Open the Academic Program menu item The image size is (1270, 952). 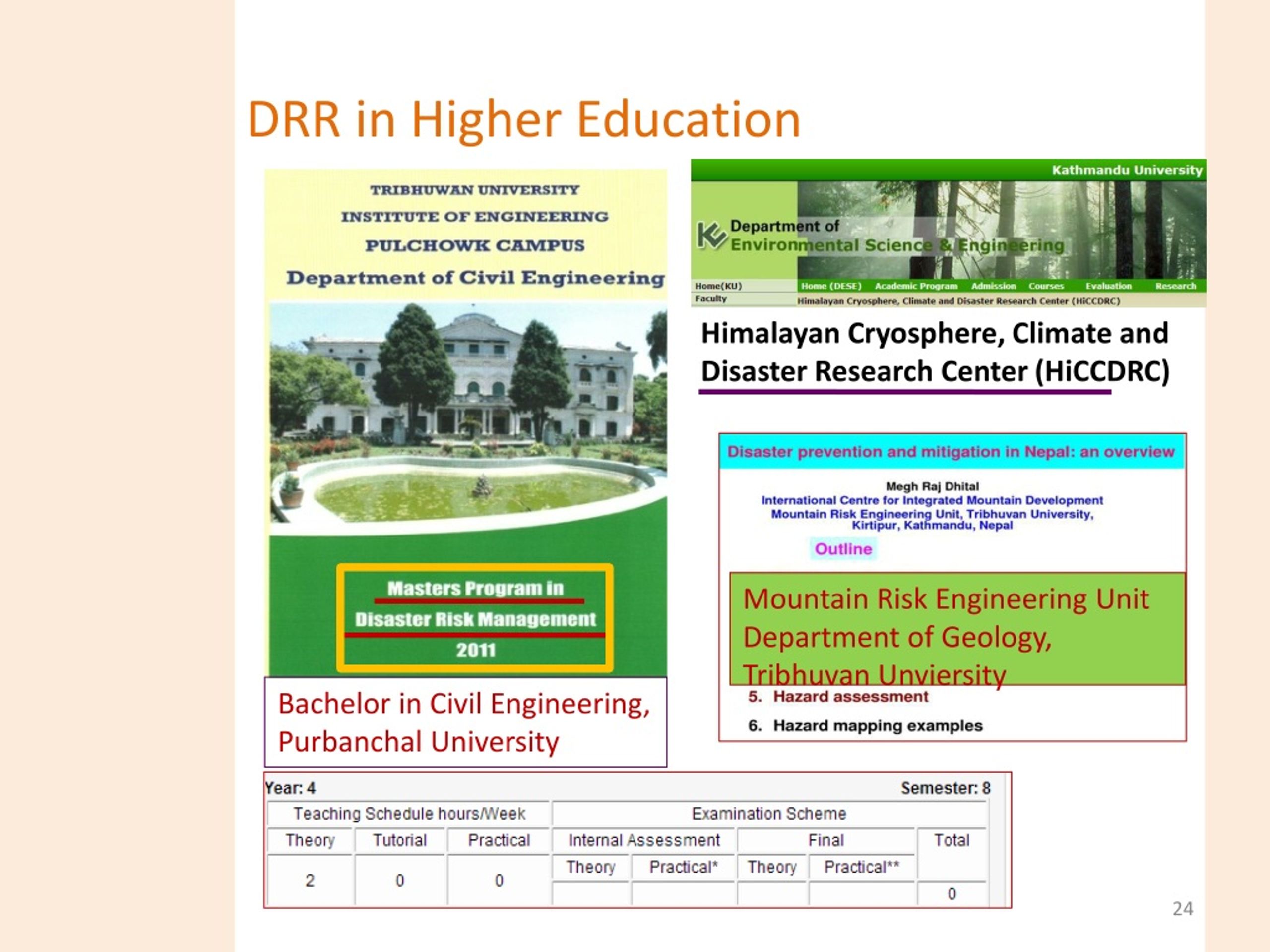916,286
